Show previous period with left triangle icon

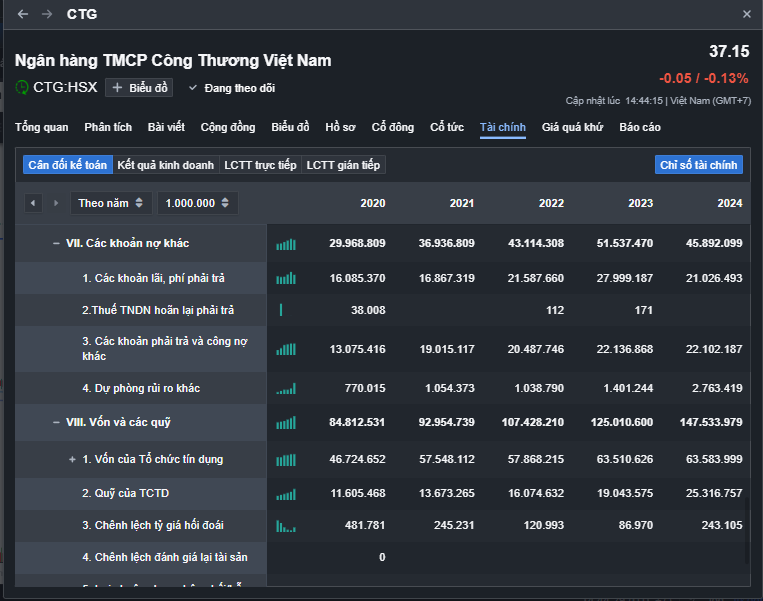(x=33, y=203)
